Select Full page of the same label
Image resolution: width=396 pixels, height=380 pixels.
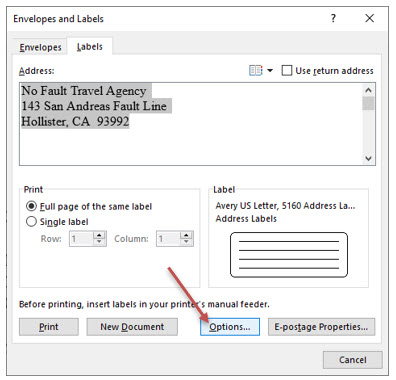pyautogui.click(x=89, y=206)
